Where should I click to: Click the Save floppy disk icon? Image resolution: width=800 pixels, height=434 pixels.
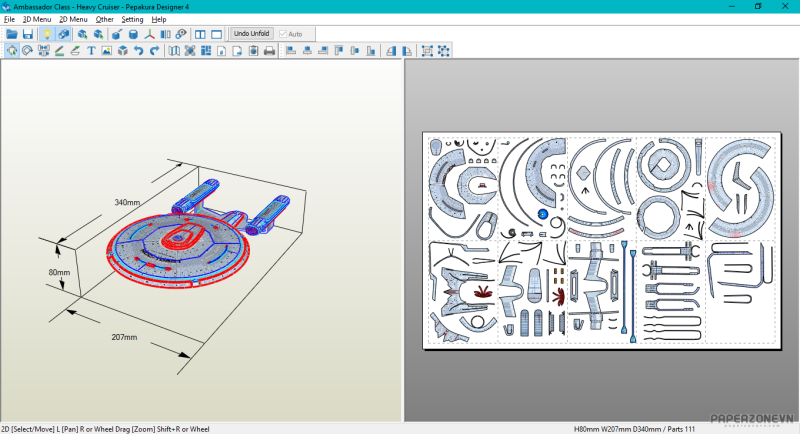point(28,34)
